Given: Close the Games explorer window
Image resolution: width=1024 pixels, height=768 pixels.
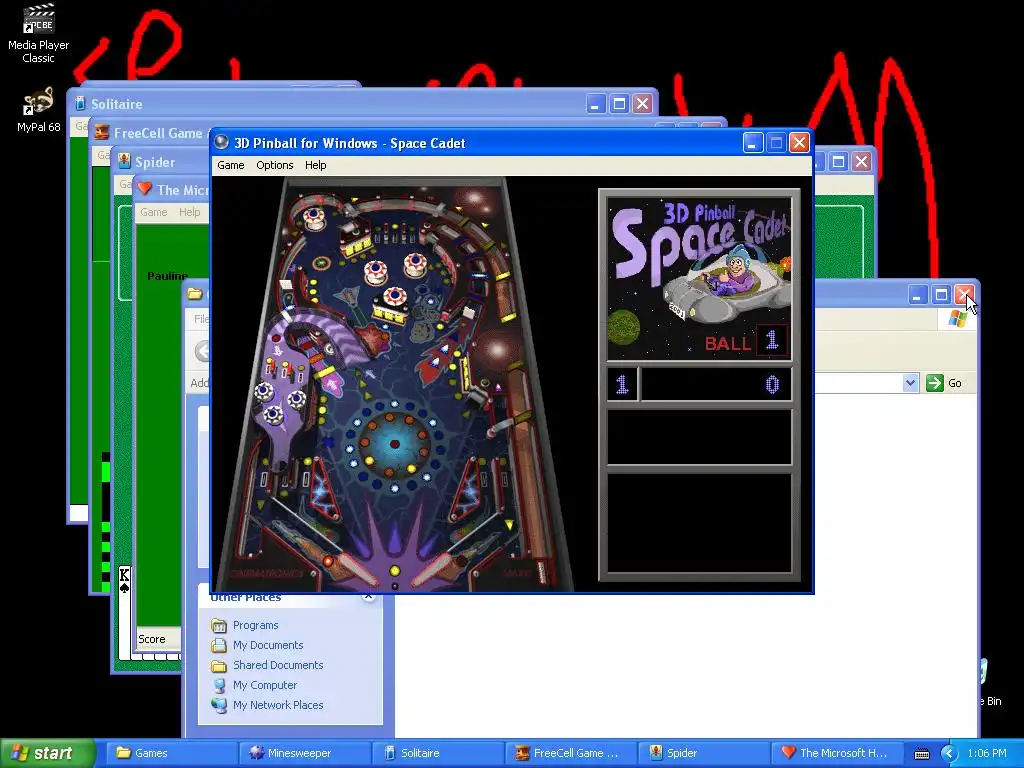Looking at the screenshot, I should click(964, 295).
